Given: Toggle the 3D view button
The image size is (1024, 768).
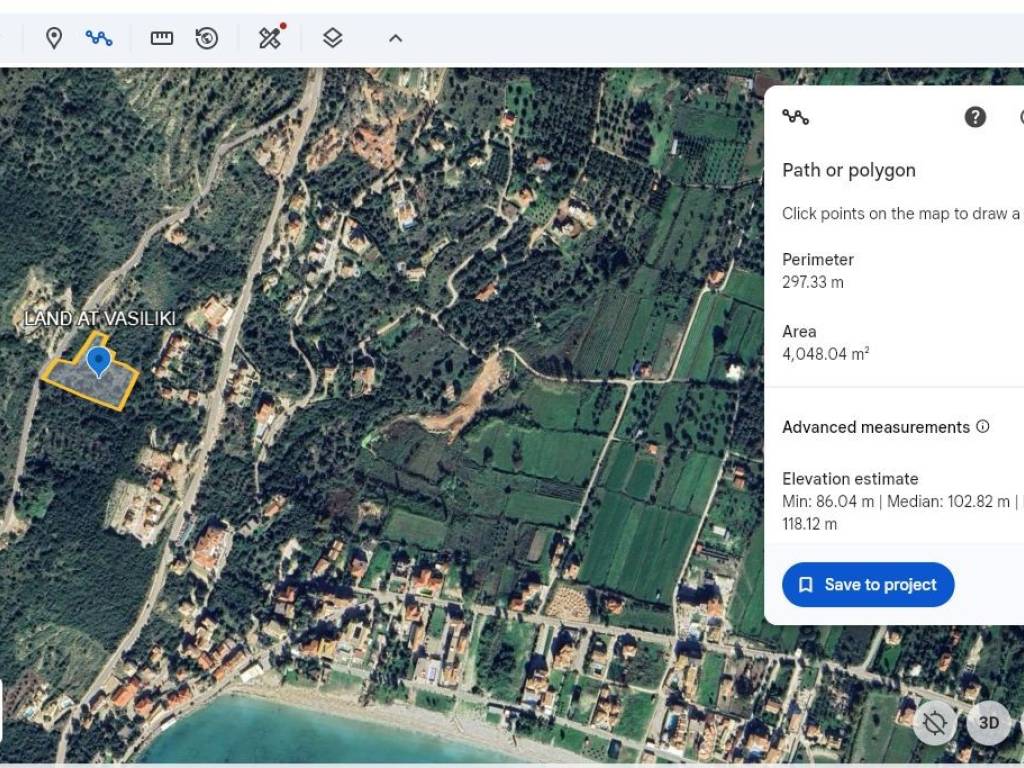Looking at the screenshot, I should (x=988, y=723).
